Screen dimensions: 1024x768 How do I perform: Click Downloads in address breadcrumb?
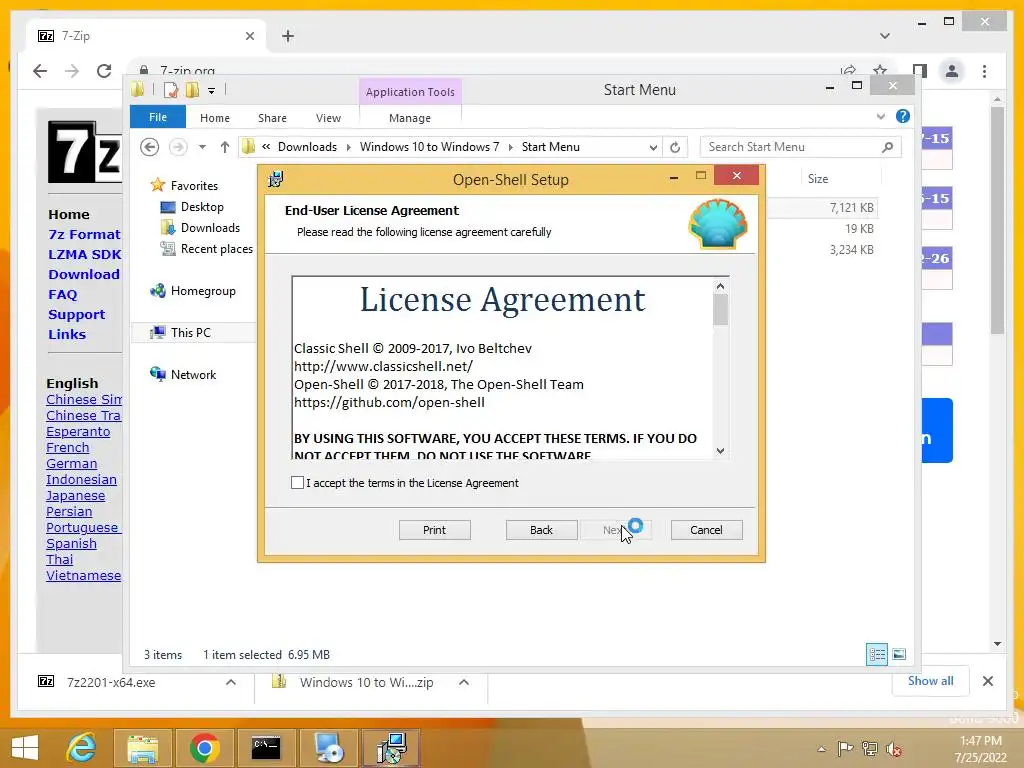(307, 147)
